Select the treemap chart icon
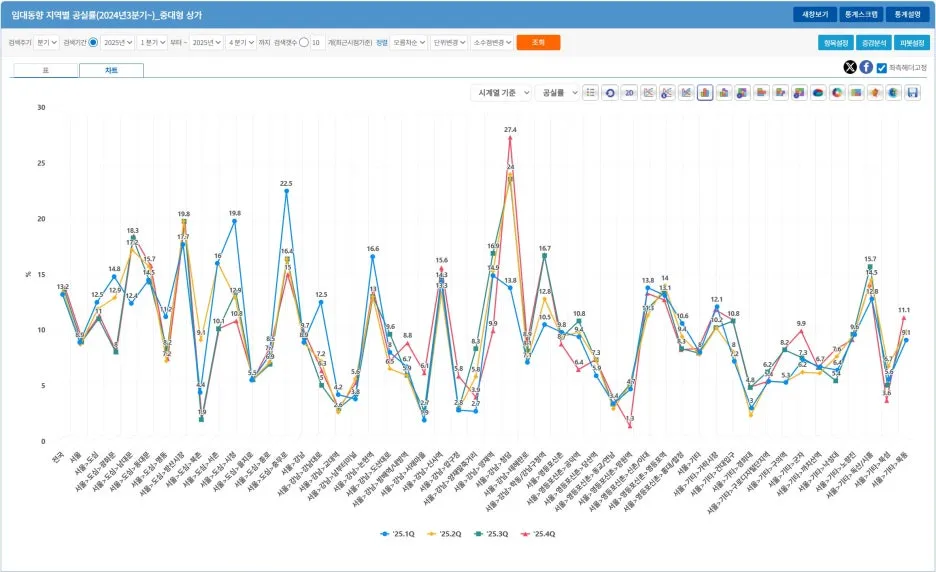This screenshot has height=572, width=936. (x=856, y=93)
